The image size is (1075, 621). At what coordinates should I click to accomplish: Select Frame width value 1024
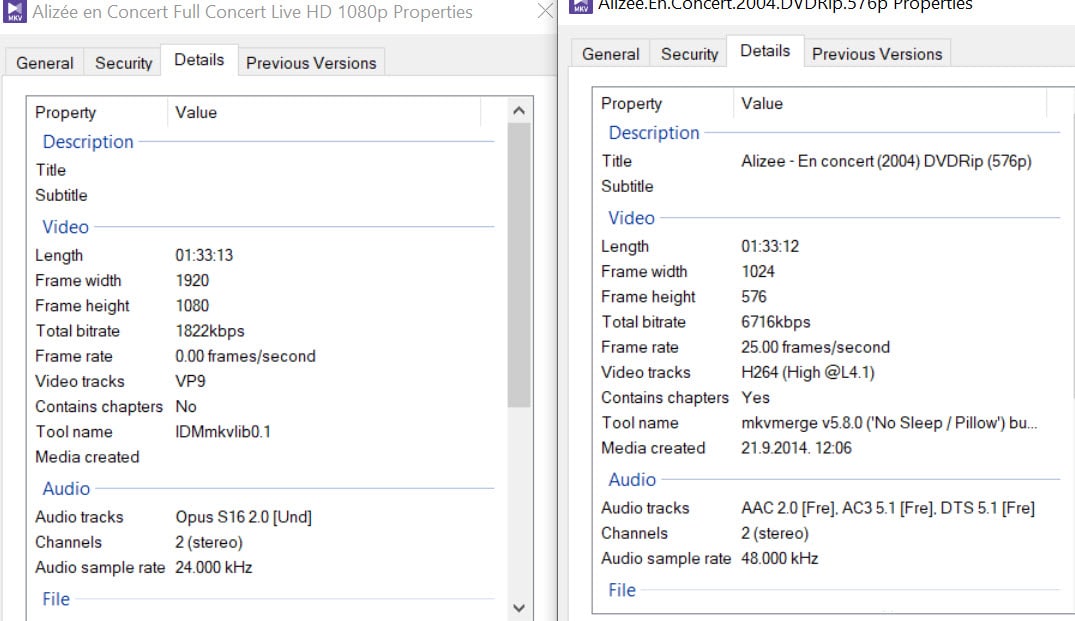[x=758, y=271]
